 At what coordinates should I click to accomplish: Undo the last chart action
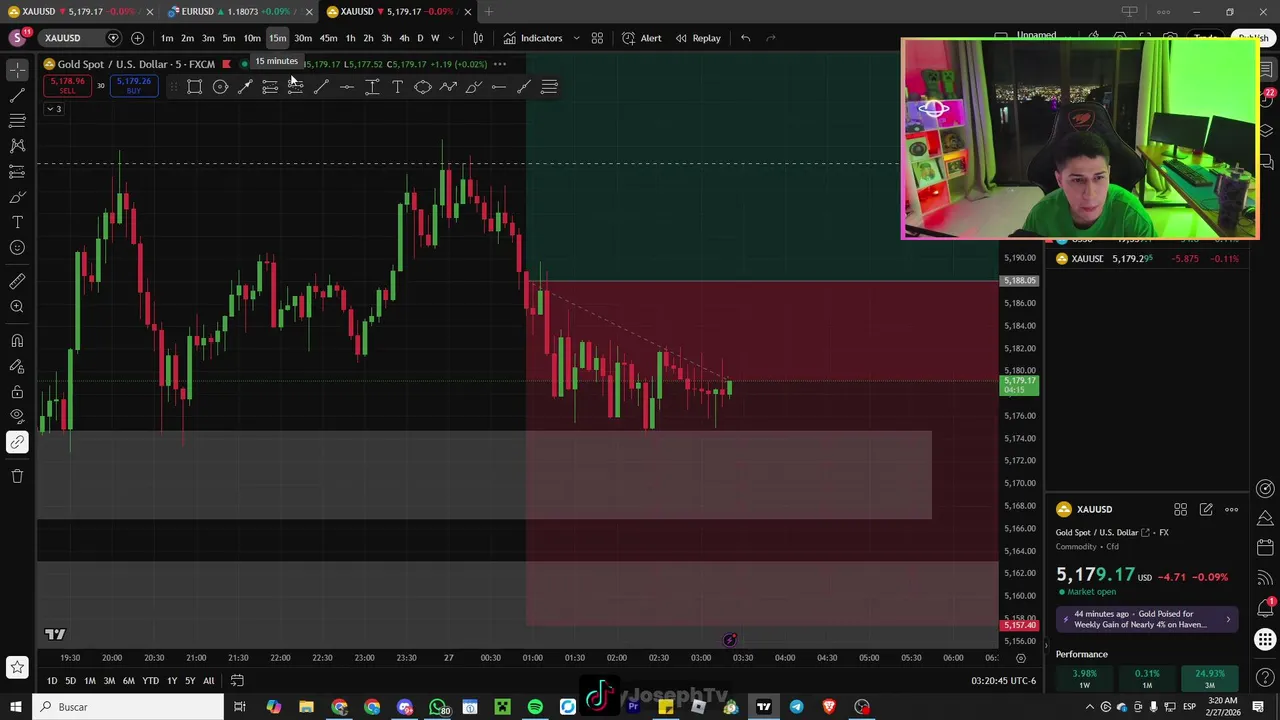(x=745, y=38)
